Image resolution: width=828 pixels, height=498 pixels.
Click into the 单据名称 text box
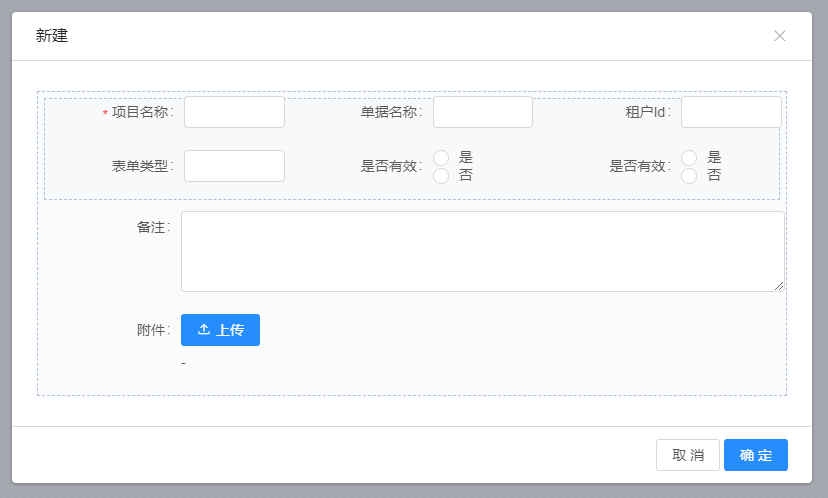click(x=482, y=112)
